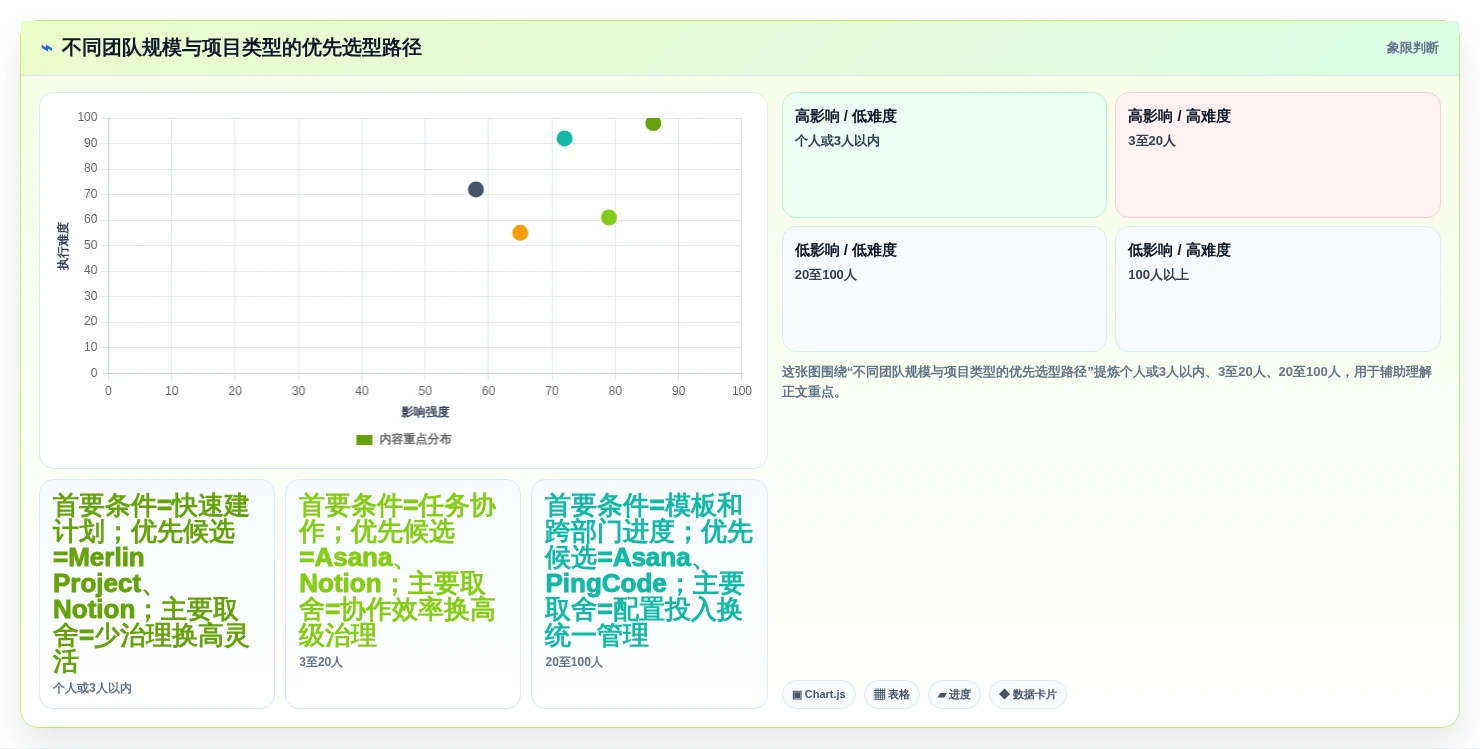
Task: Toggle the 内容重点分布 legend item
Action: click(403, 439)
